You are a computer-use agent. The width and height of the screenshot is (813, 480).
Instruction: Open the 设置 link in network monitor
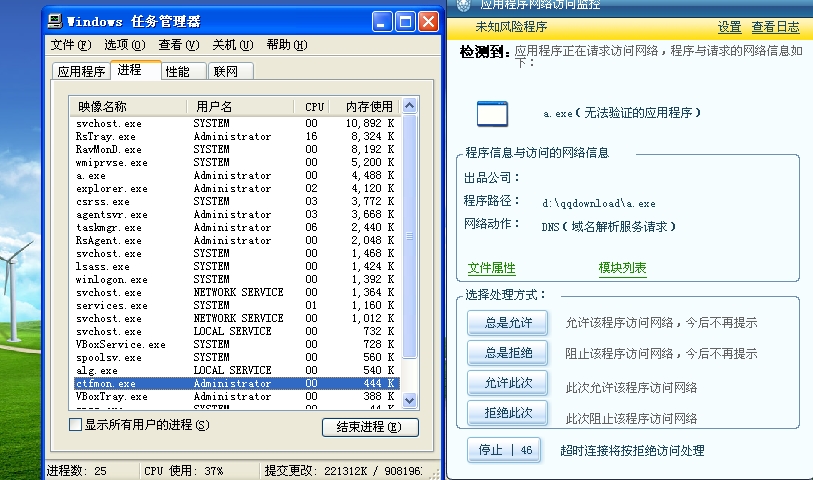[730, 27]
